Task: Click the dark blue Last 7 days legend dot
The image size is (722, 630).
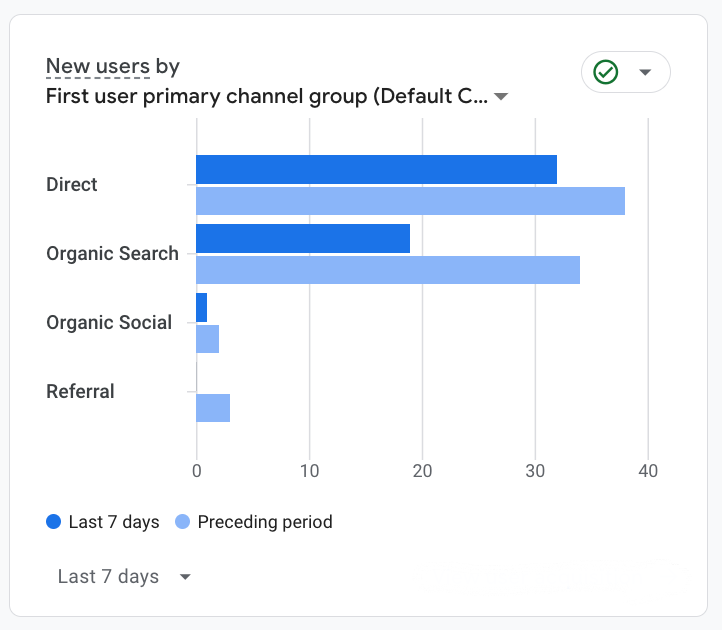Action: (x=54, y=522)
